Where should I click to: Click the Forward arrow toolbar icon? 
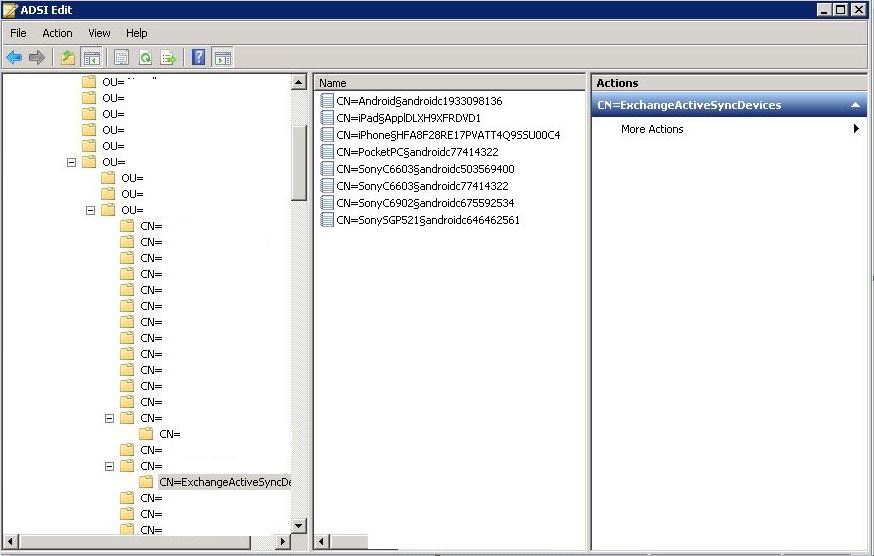[x=37, y=57]
